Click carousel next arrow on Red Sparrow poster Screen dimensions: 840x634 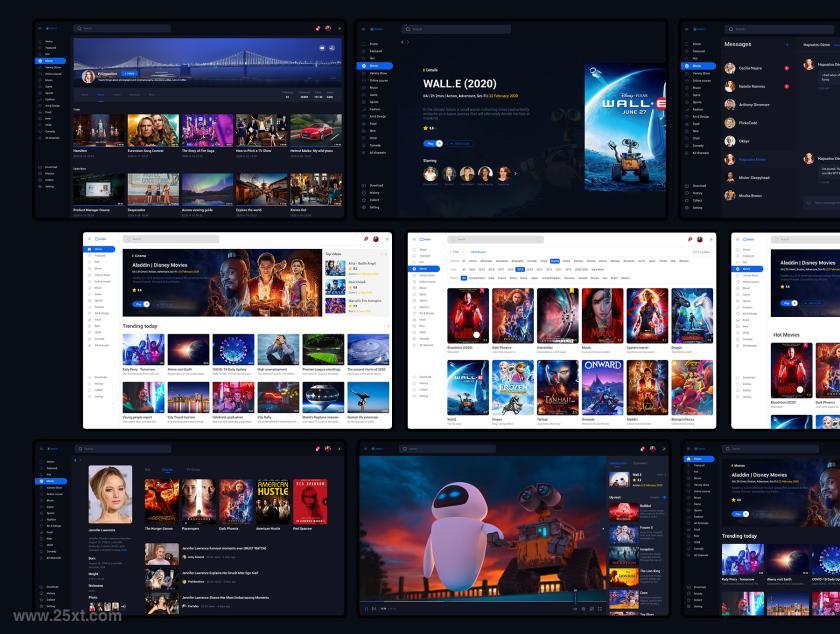[x=326, y=502]
